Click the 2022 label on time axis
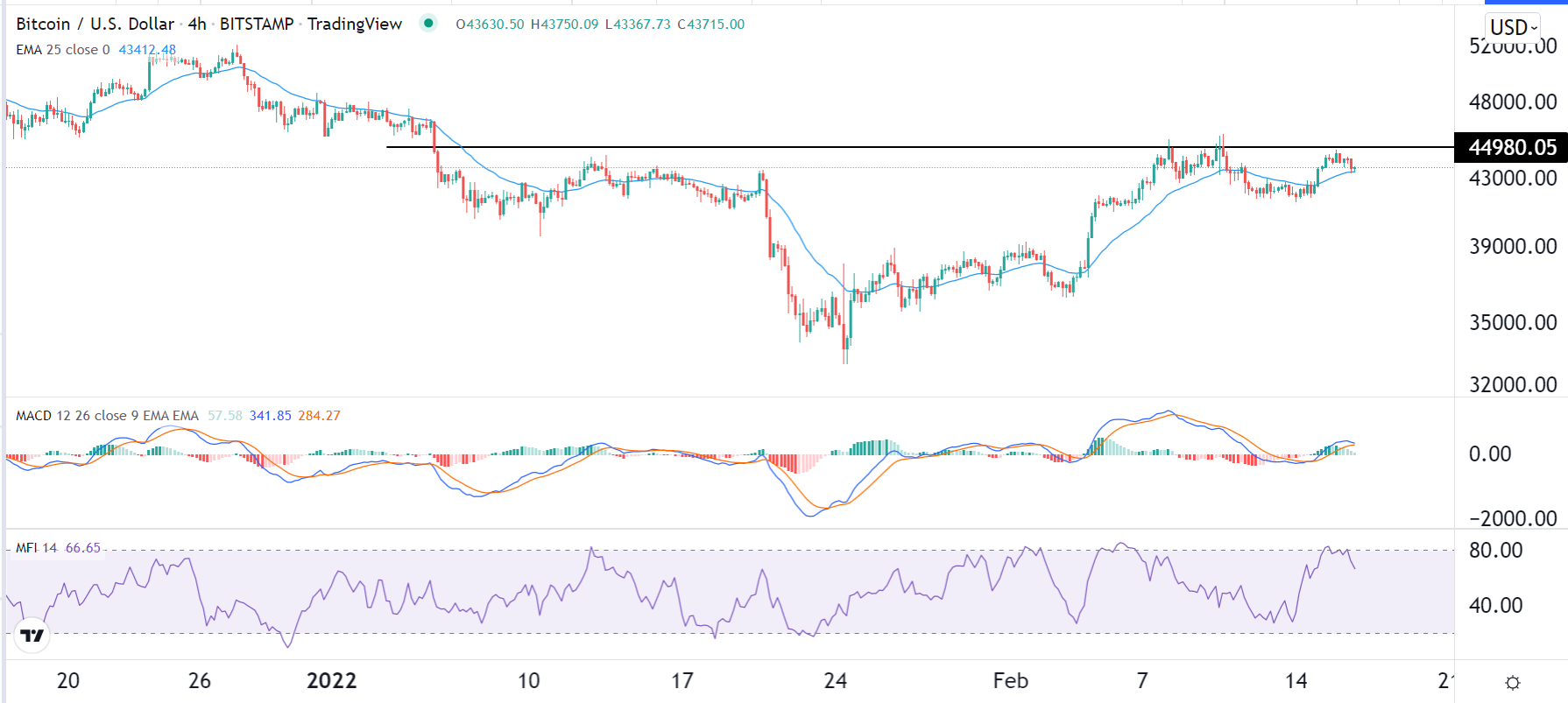This screenshot has height=703, width=1568. [x=332, y=681]
